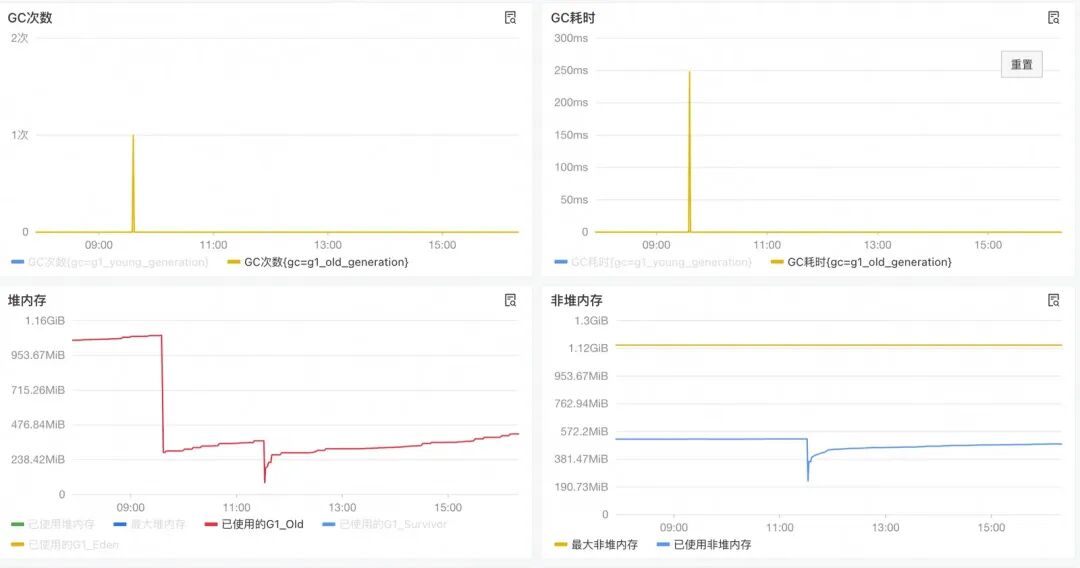
Task: Click the 重置 button on GC耗时 chart
Action: [x=1021, y=64]
